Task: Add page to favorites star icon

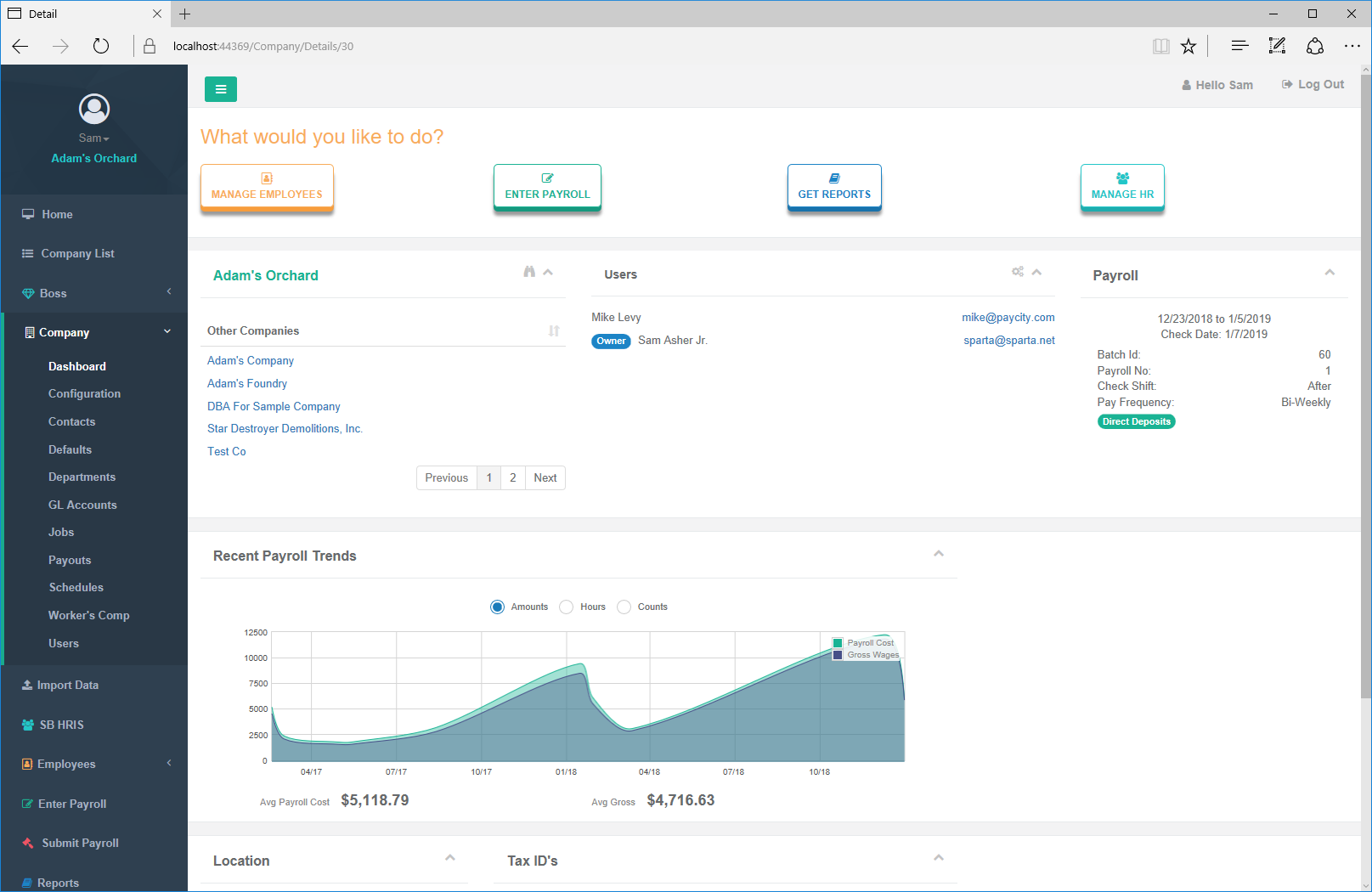Action: click(x=1189, y=46)
